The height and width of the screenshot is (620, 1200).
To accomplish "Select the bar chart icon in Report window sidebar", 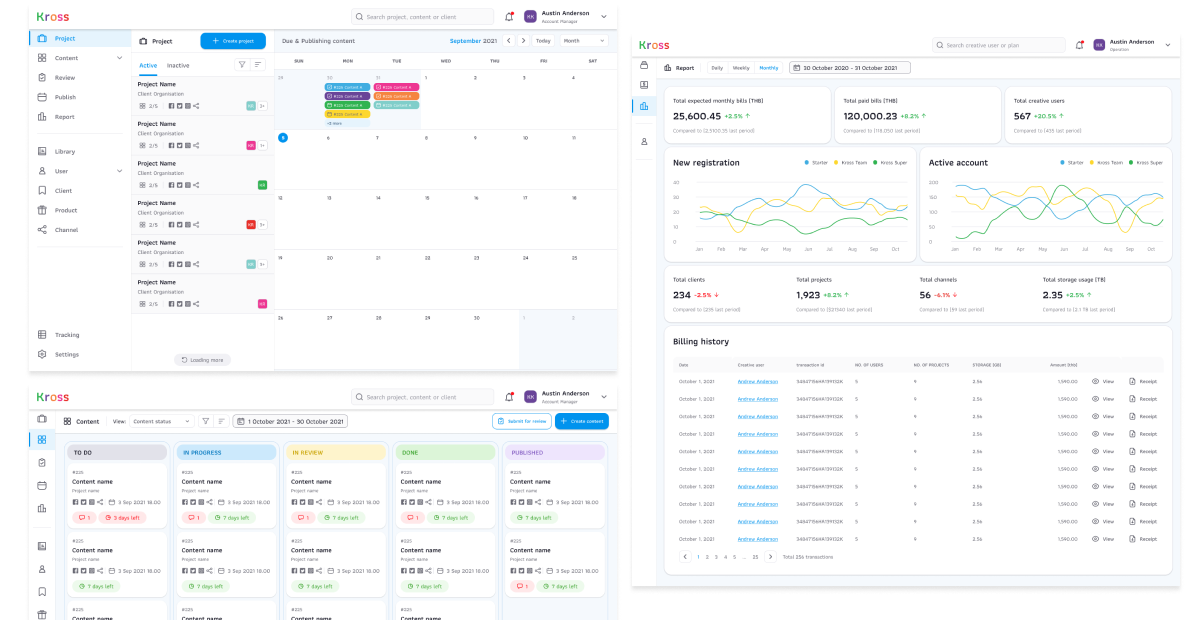I will pos(644,106).
